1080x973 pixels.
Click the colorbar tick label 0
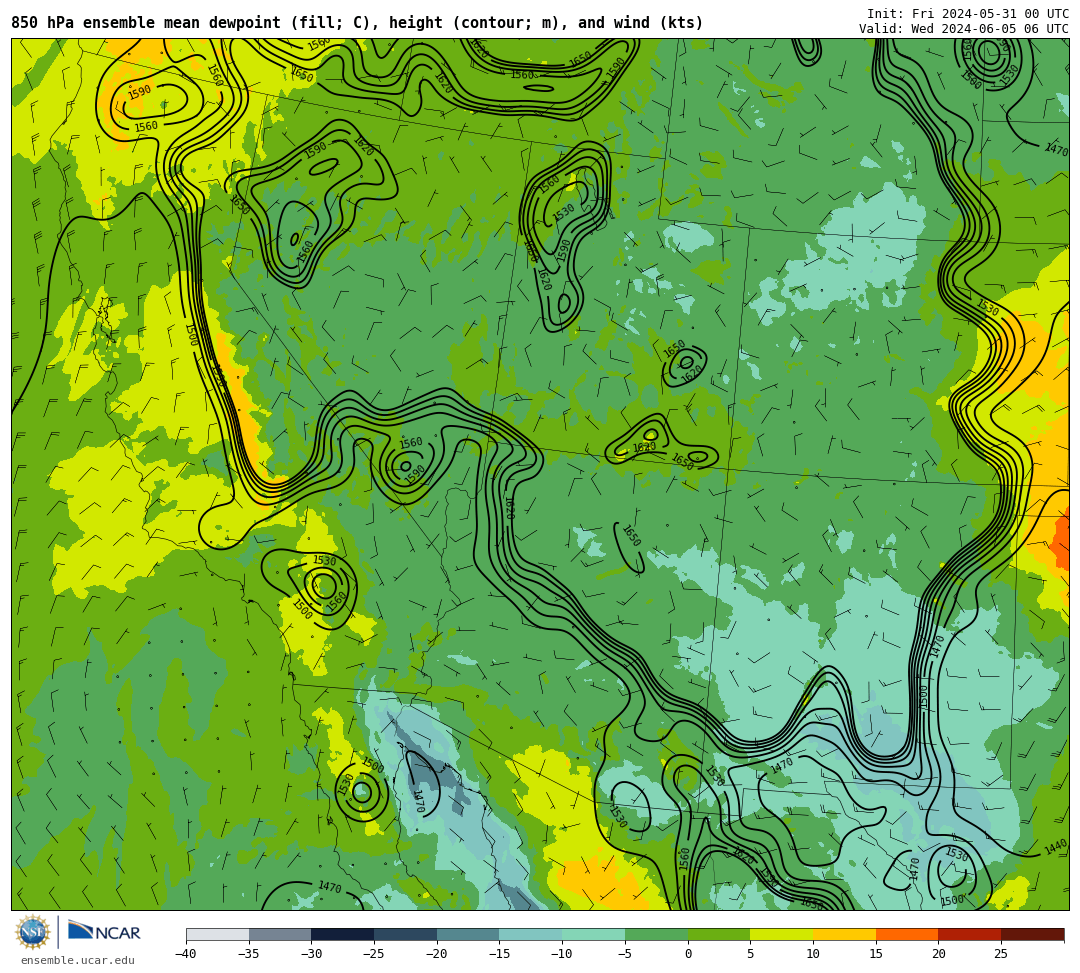tap(688, 954)
